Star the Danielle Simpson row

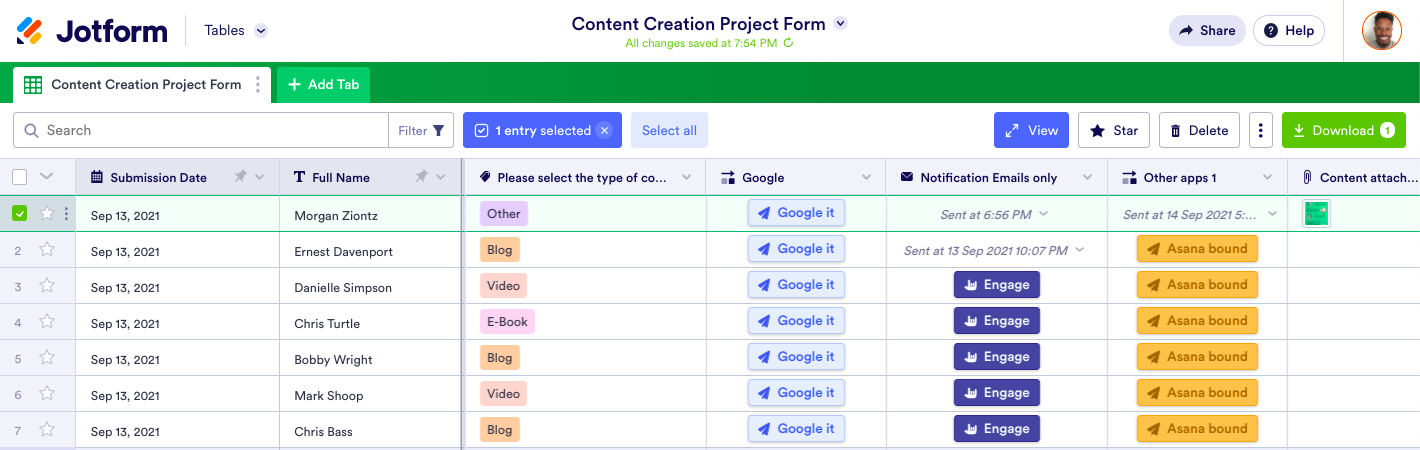47,287
